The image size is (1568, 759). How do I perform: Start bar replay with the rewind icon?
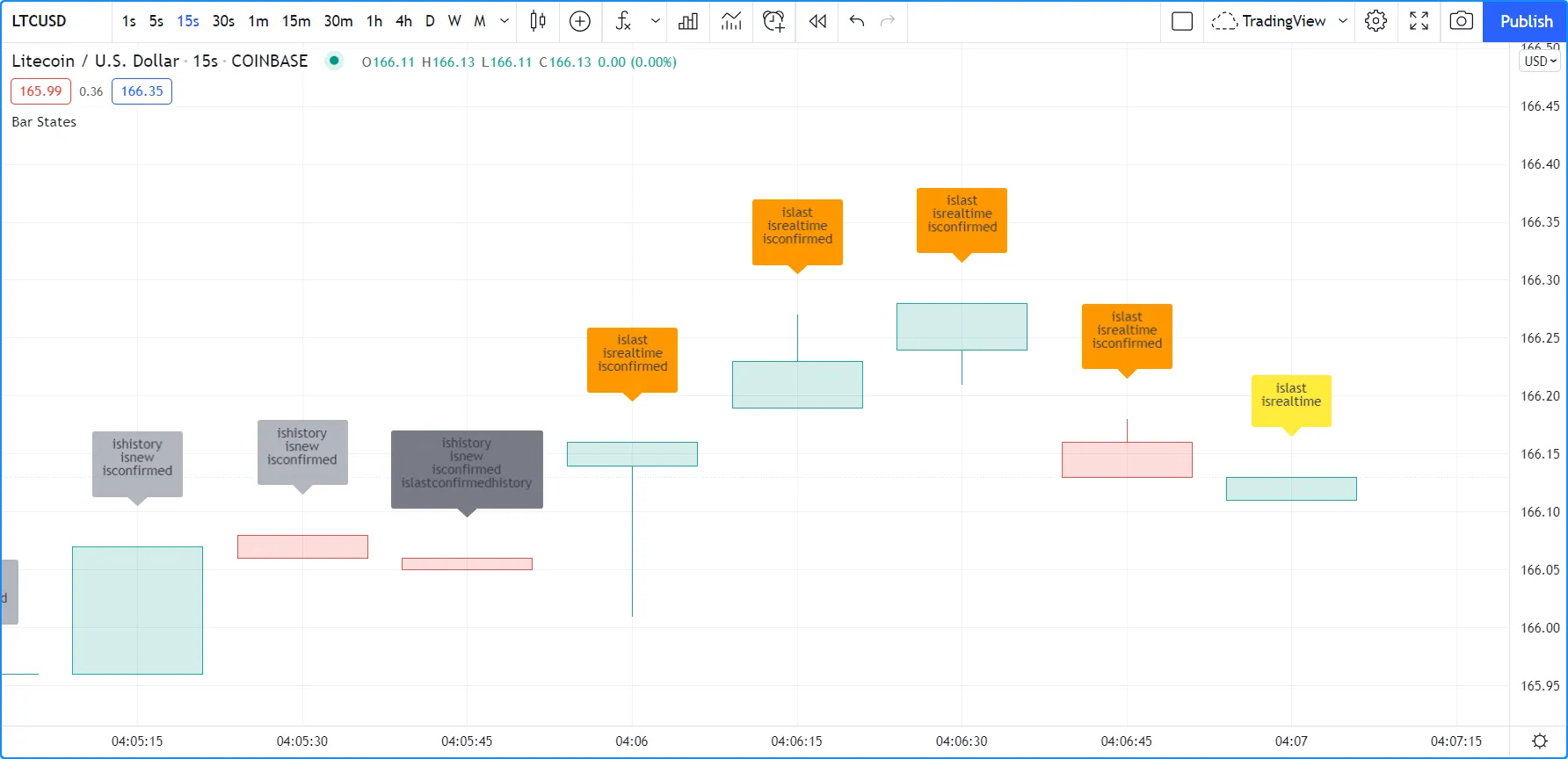[x=817, y=21]
